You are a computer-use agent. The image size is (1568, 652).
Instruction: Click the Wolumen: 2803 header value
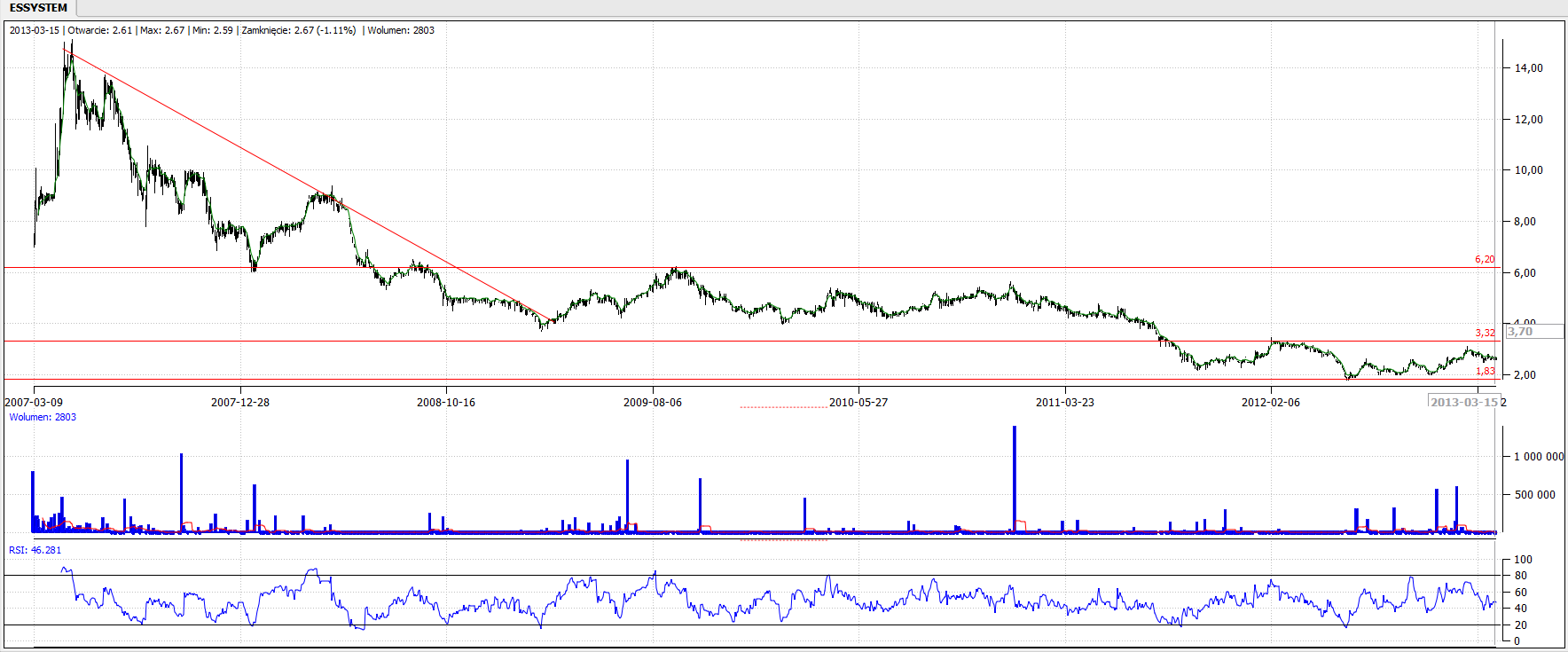pos(401,30)
